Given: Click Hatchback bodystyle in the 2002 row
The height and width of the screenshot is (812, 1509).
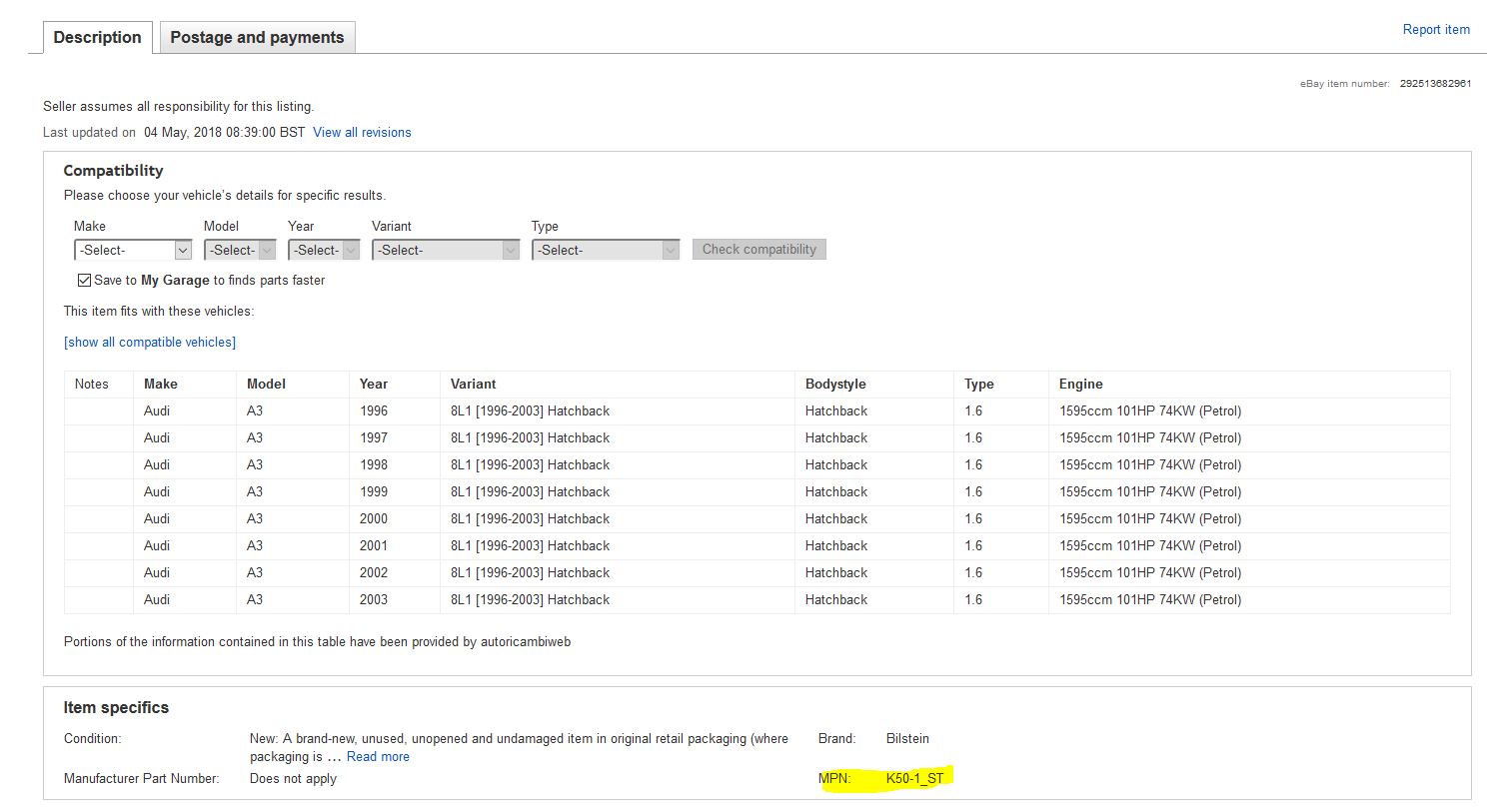Looking at the screenshot, I should coord(836,572).
